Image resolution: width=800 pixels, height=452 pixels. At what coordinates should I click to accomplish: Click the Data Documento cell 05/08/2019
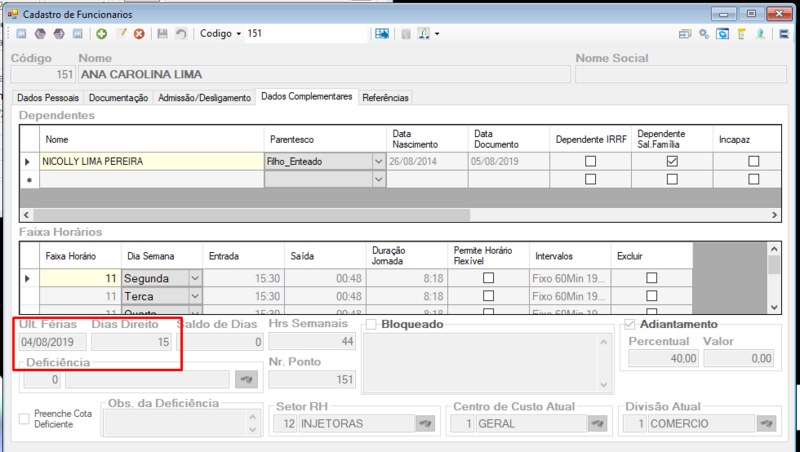click(x=509, y=161)
